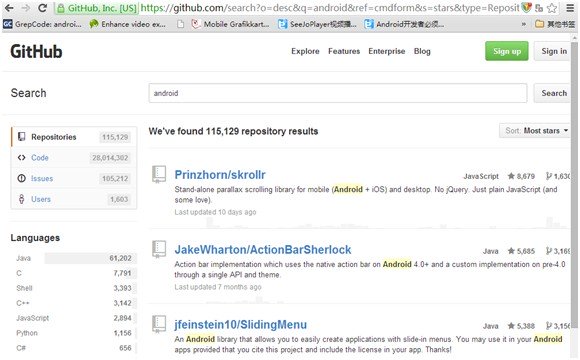Click the translate icon in address bar
This screenshot has height=360, width=580.
pos(539,8)
